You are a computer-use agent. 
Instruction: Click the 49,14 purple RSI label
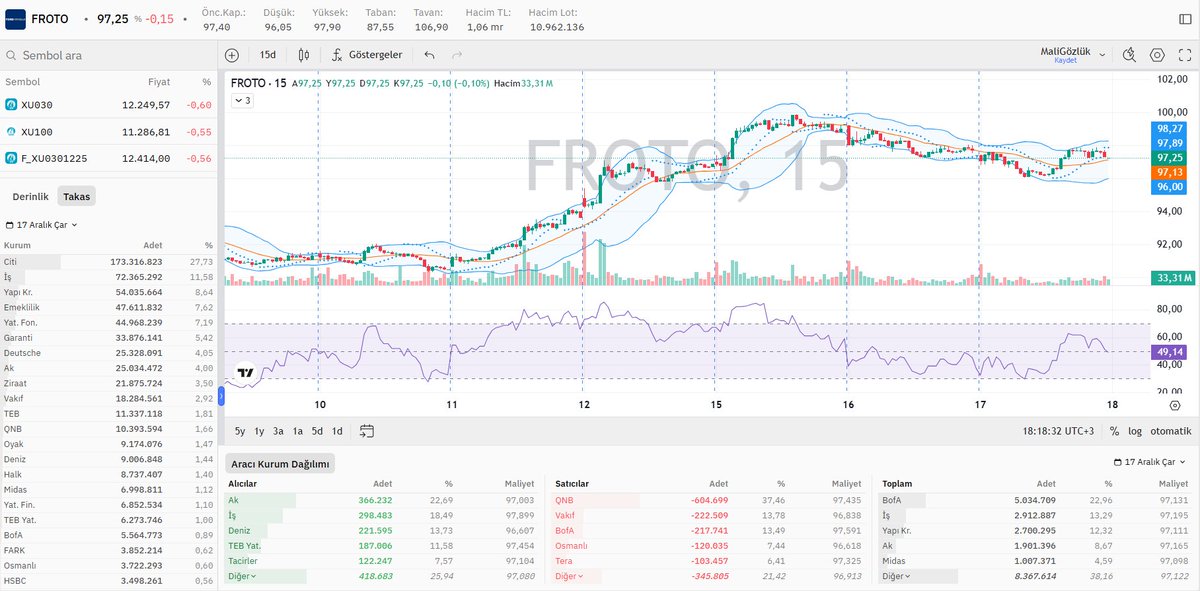pos(1170,352)
